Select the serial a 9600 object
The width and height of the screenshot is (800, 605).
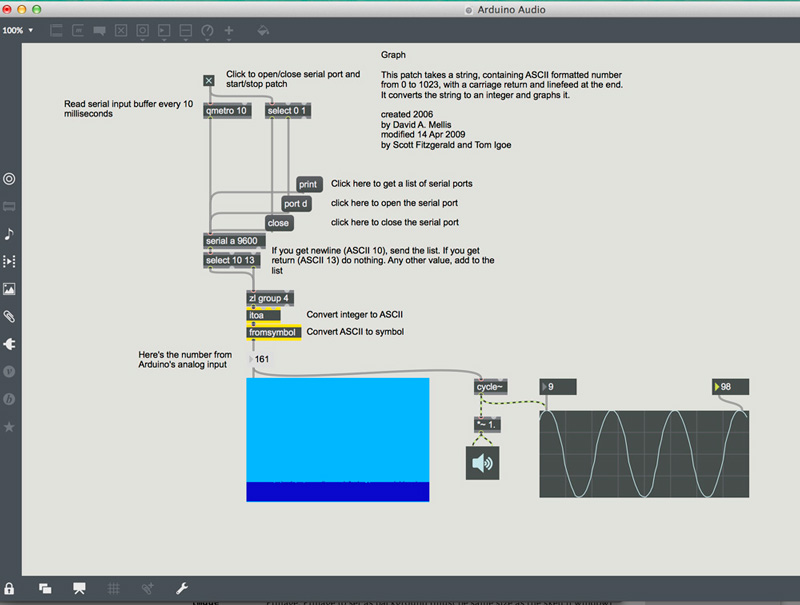(x=234, y=241)
